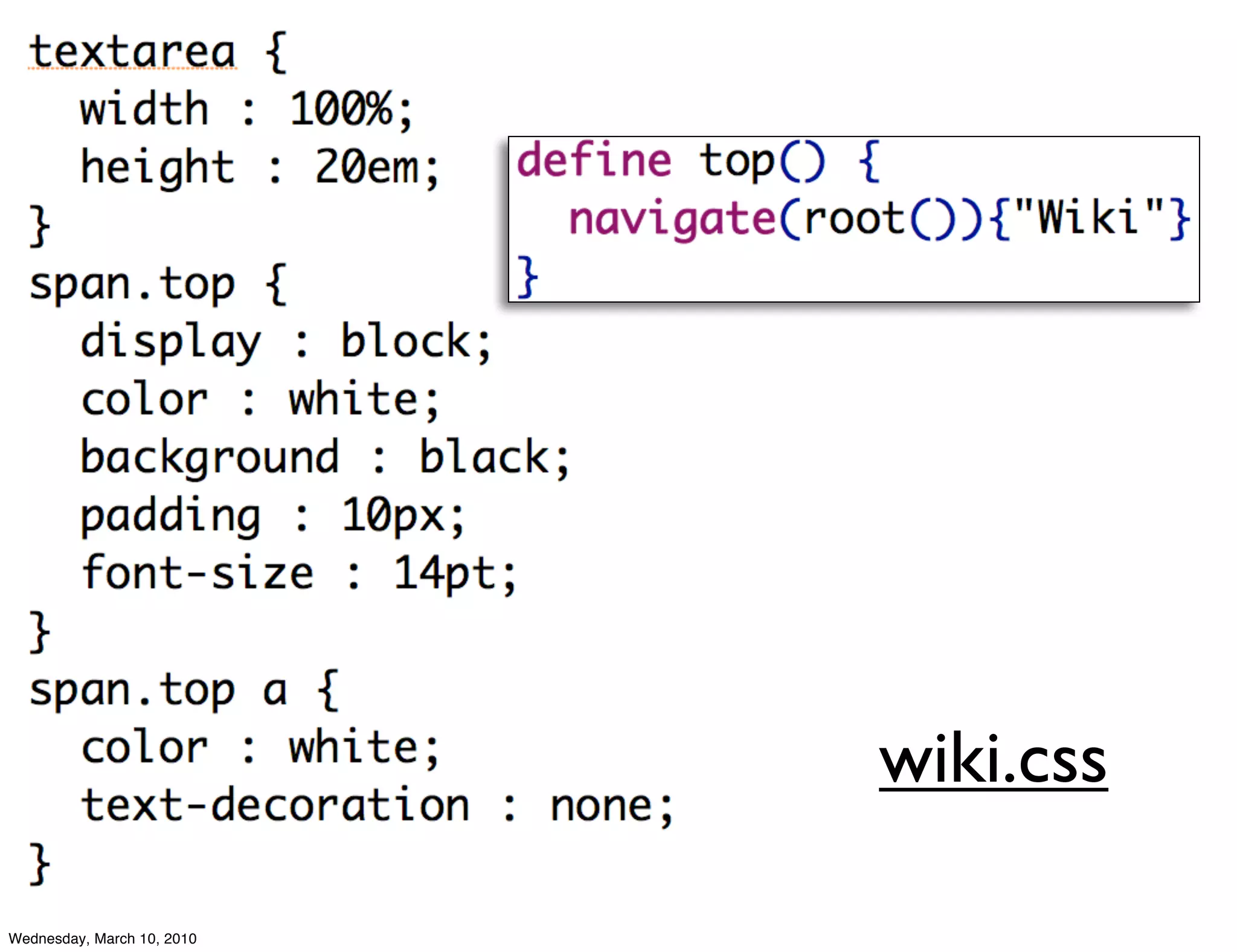Click the 'display : block;' declaration
This screenshot has width=1237, height=952.
tap(286, 343)
